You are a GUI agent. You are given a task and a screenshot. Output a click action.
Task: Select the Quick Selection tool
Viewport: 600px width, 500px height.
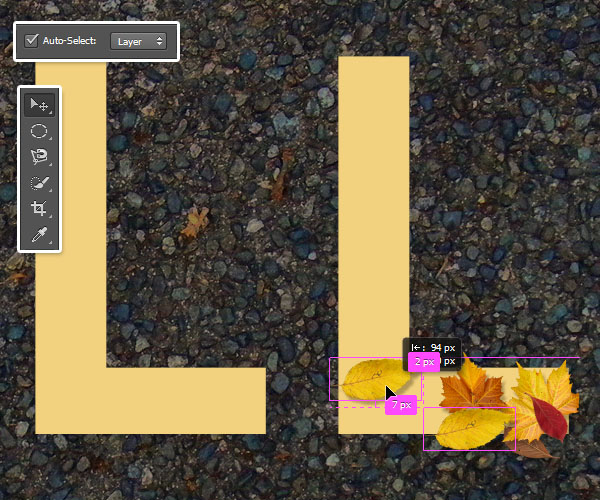tap(39, 182)
